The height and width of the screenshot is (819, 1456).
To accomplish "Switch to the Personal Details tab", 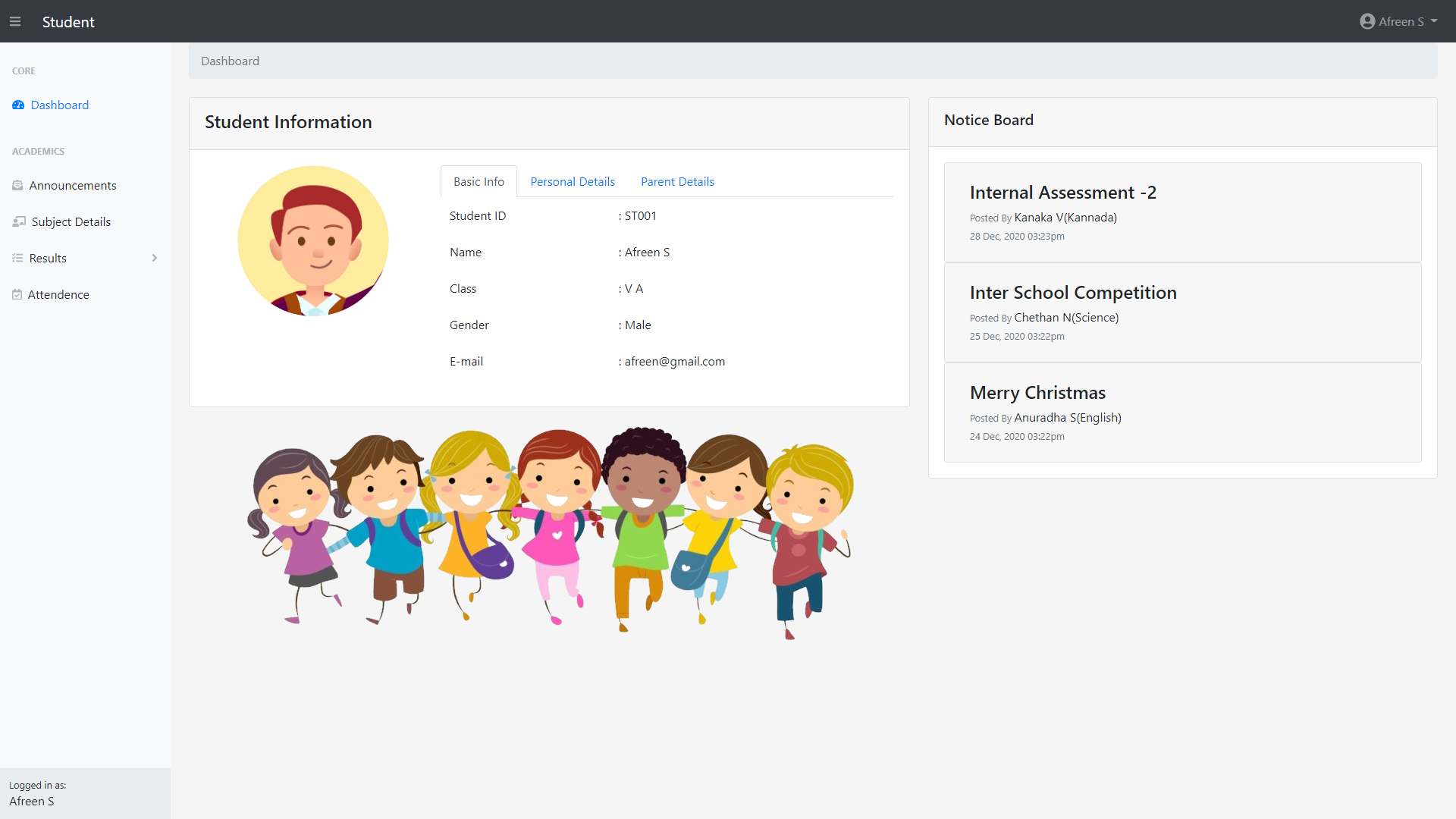I will pos(573,182).
